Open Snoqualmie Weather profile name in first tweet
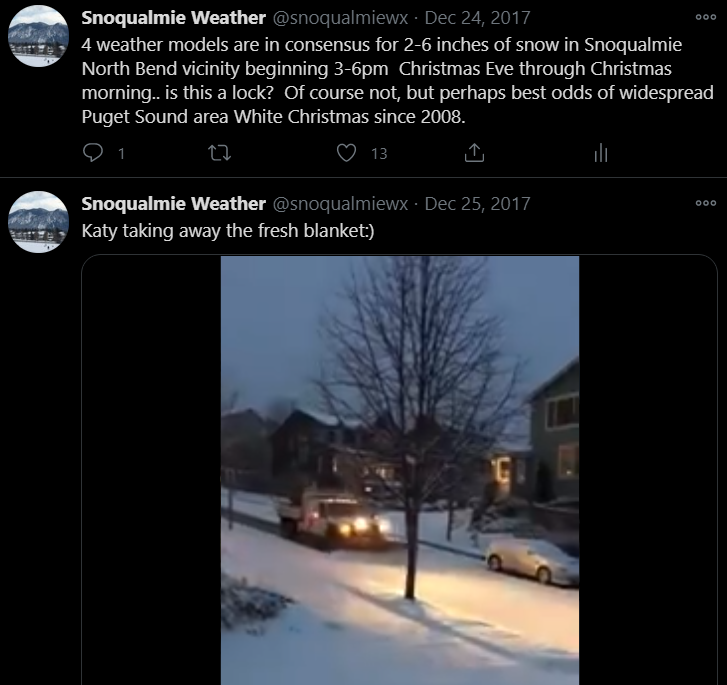The image size is (727, 685). click(x=173, y=18)
